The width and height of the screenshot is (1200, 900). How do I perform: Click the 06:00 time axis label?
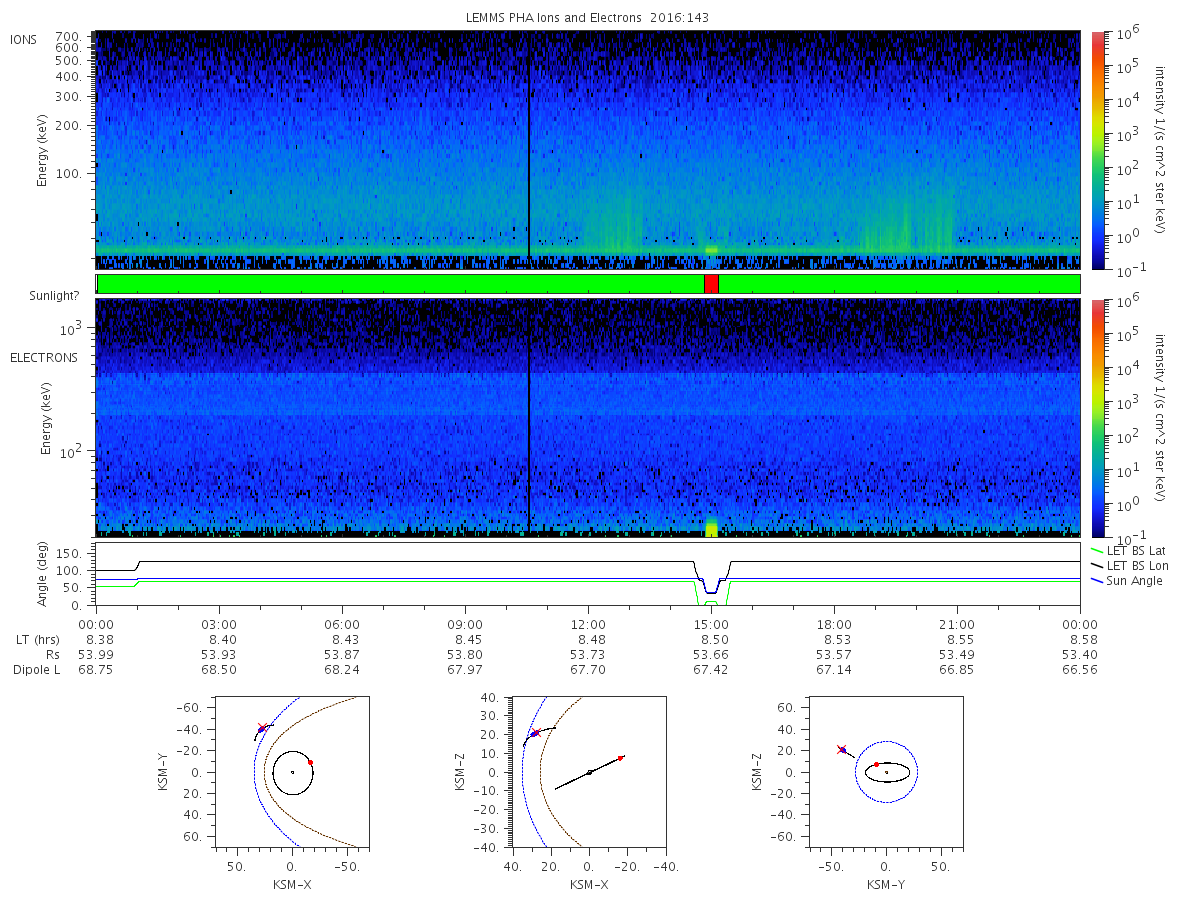[x=342, y=624]
